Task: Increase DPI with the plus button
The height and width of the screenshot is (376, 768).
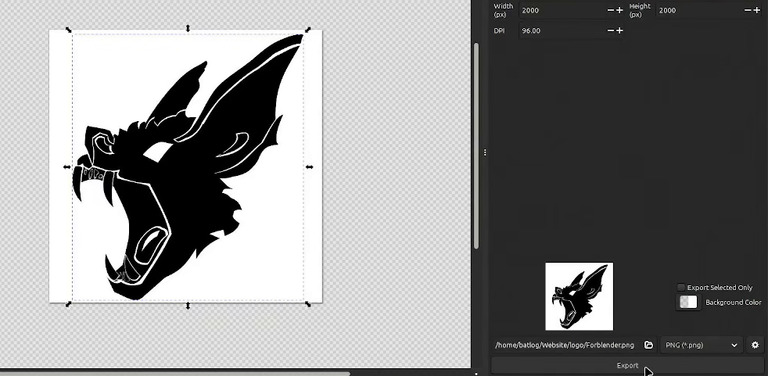Action: pos(620,31)
